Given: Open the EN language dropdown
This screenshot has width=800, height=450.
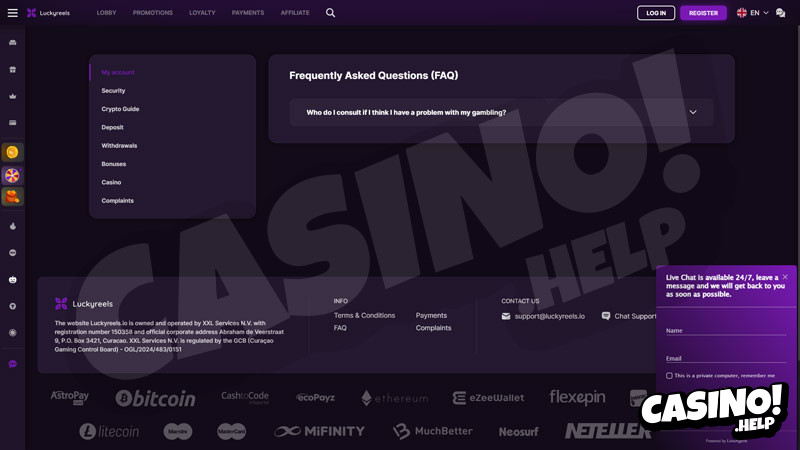Looking at the screenshot, I should pyautogui.click(x=753, y=13).
